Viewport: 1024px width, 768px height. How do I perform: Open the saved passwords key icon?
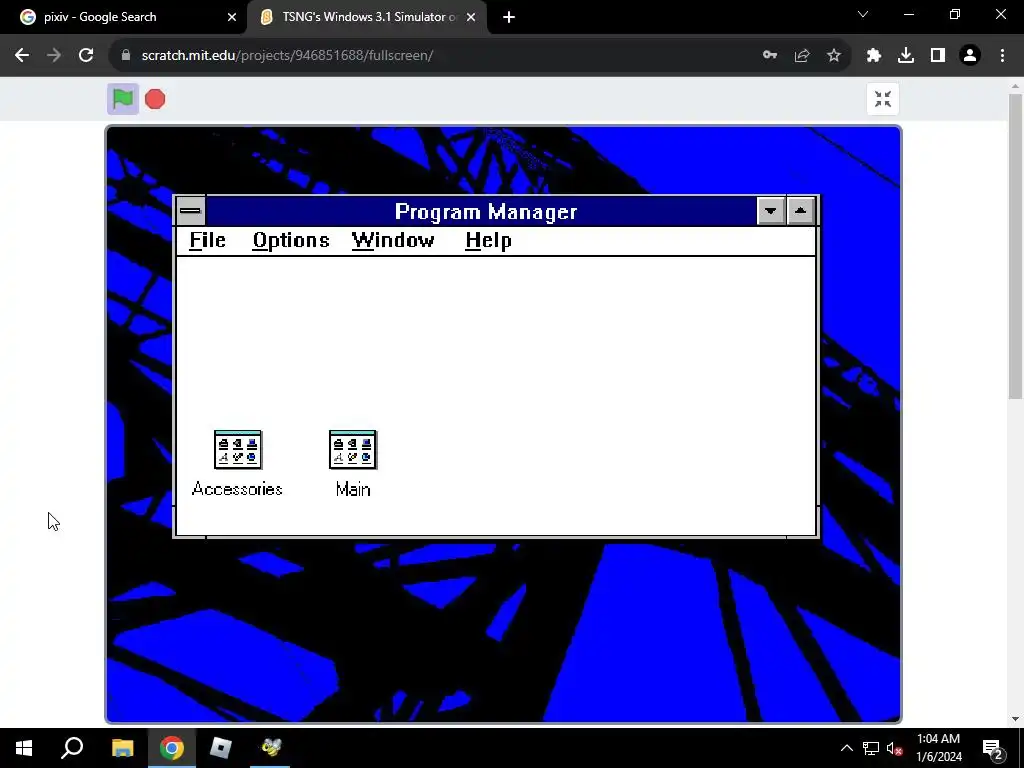tap(770, 56)
